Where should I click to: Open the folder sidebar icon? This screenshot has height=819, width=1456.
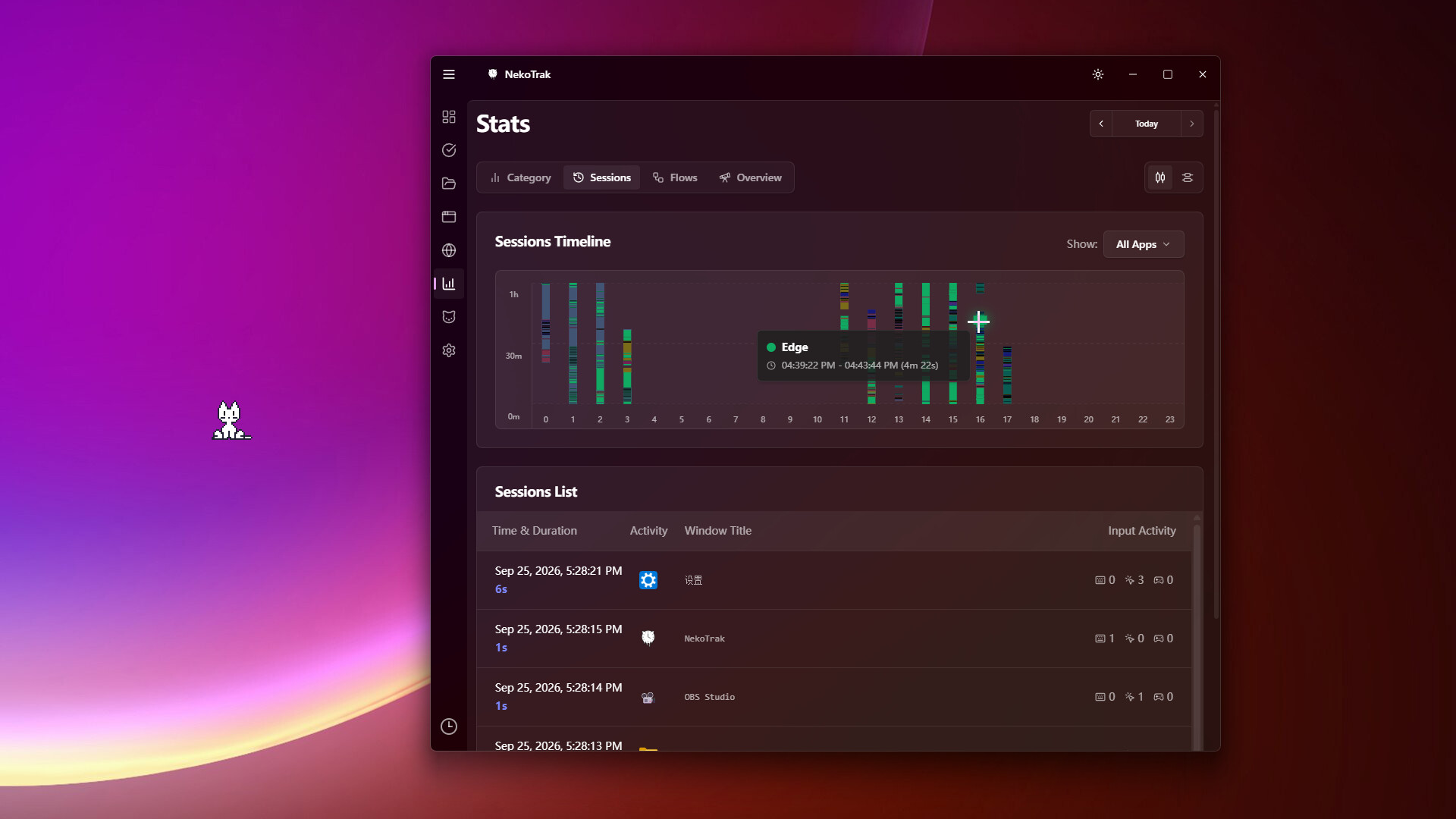(x=449, y=184)
